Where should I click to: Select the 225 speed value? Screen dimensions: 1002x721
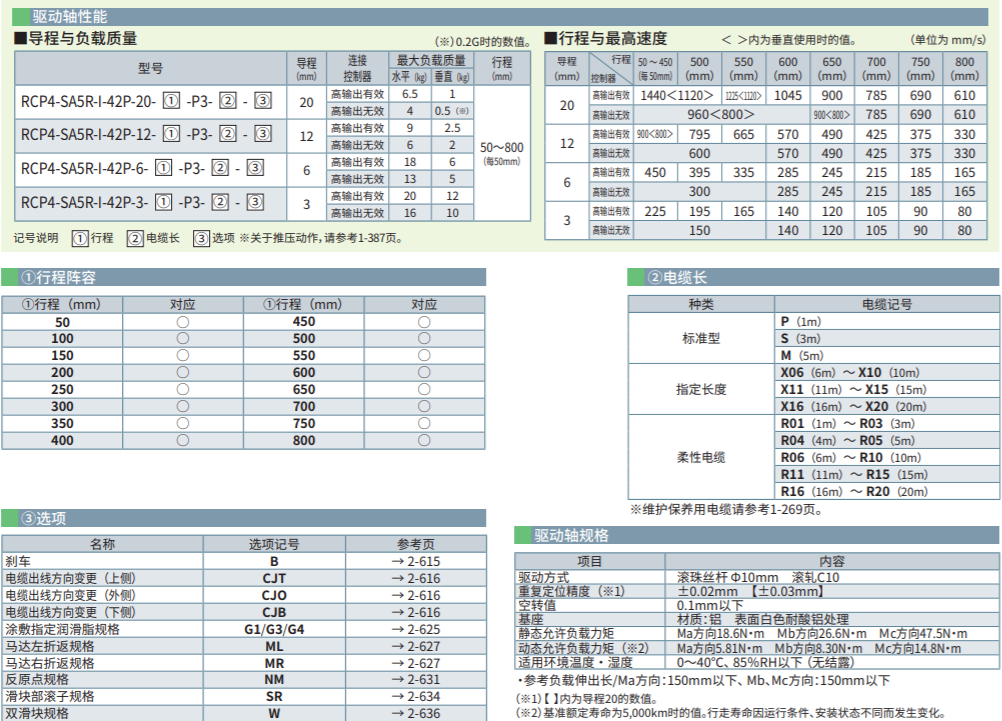[x=655, y=212]
